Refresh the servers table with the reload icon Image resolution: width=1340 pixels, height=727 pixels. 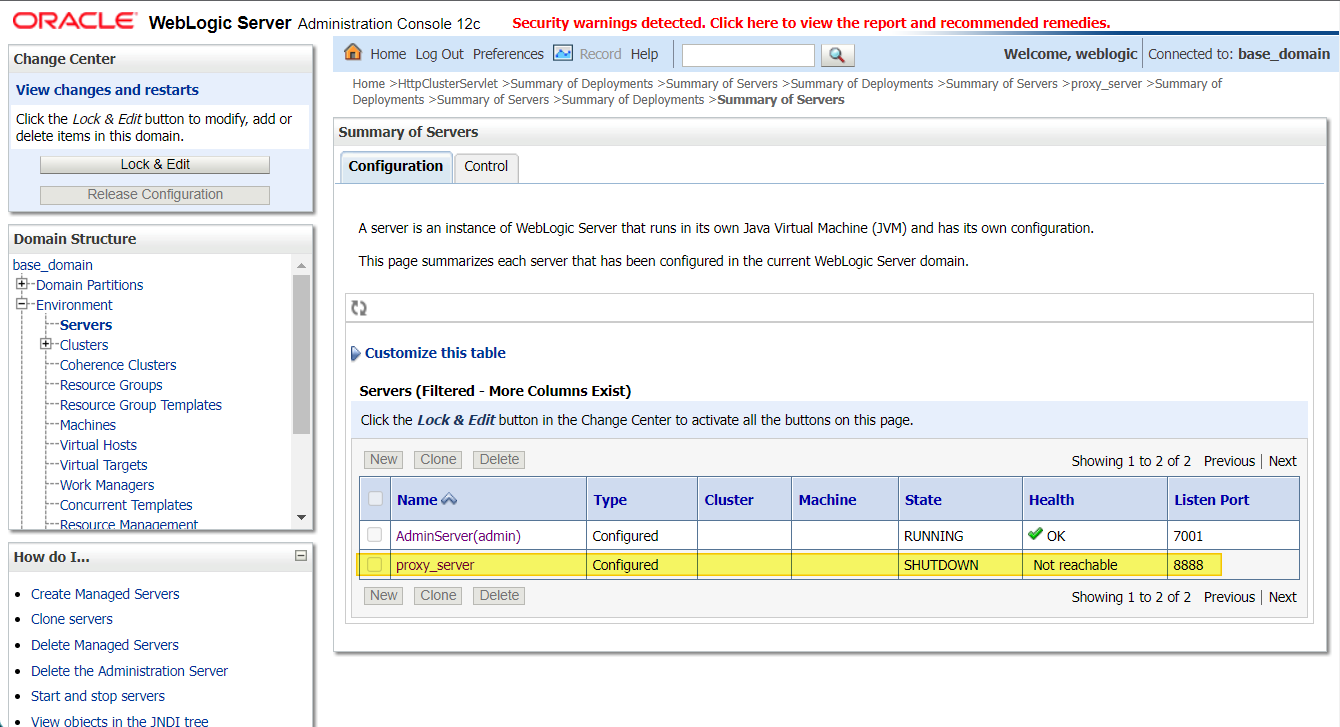359,307
